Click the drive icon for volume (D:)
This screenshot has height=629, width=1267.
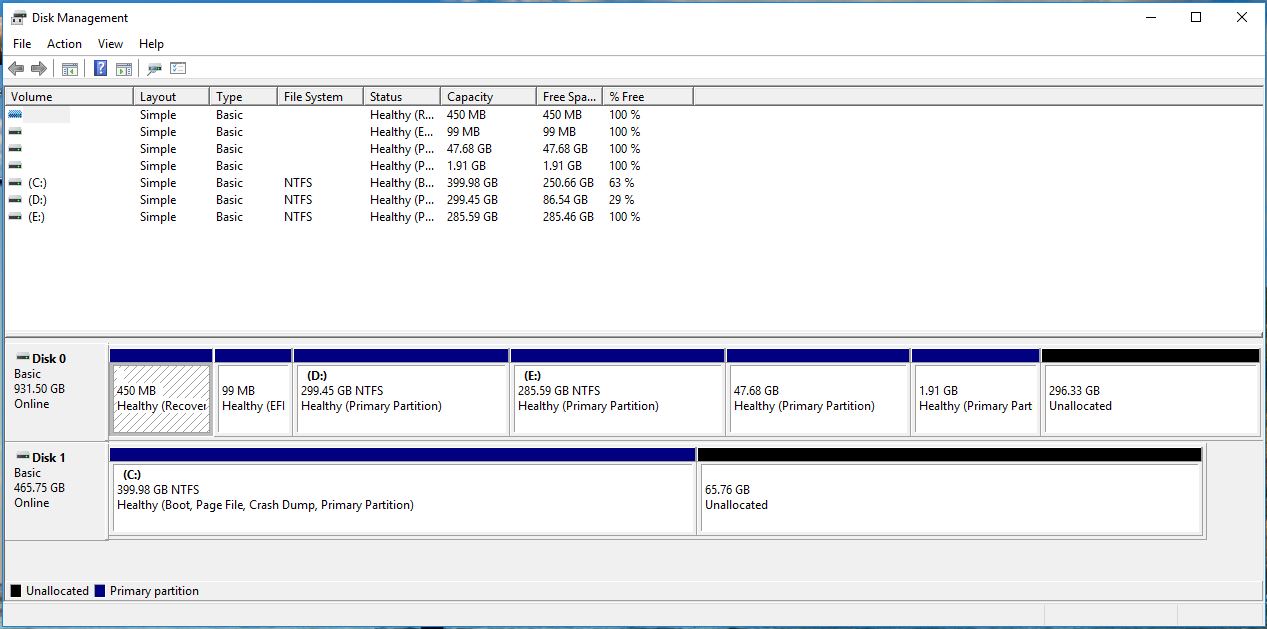(x=15, y=200)
